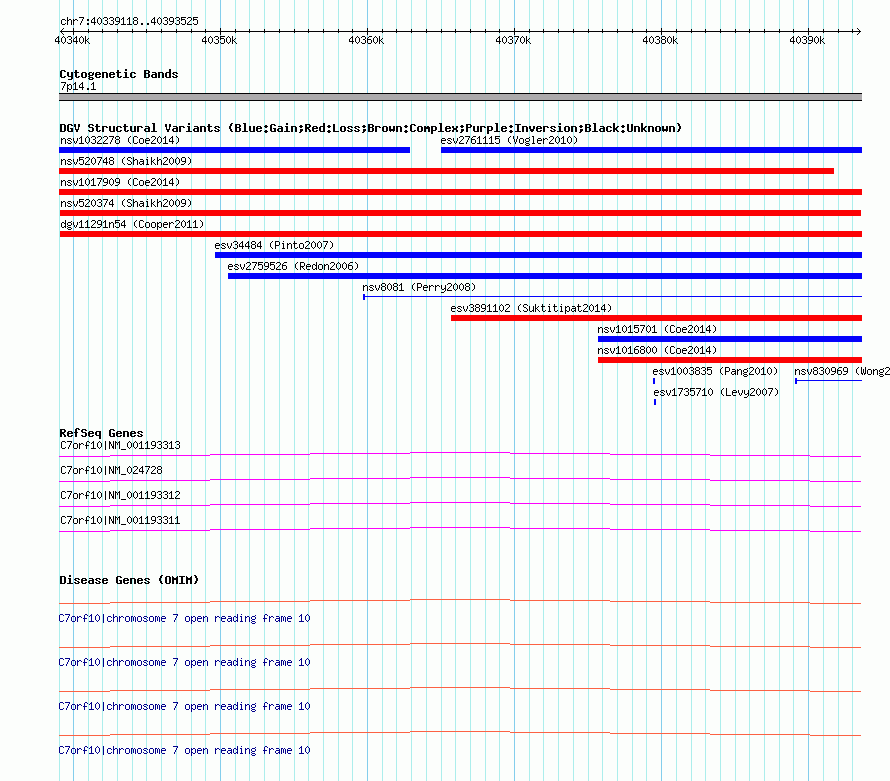Select the esv2761115 (Vogler2010) variant bar
The height and width of the screenshot is (781, 890).
click(651, 150)
